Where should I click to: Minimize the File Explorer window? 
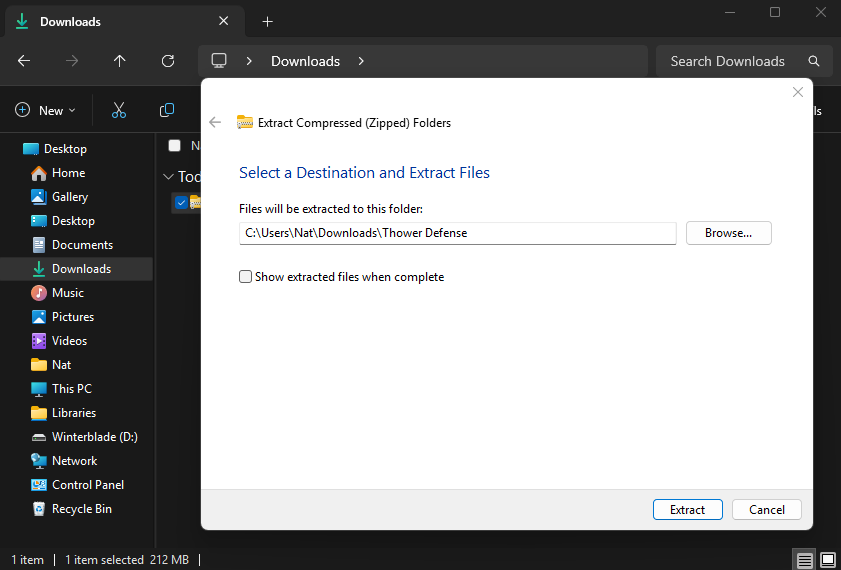click(729, 12)
